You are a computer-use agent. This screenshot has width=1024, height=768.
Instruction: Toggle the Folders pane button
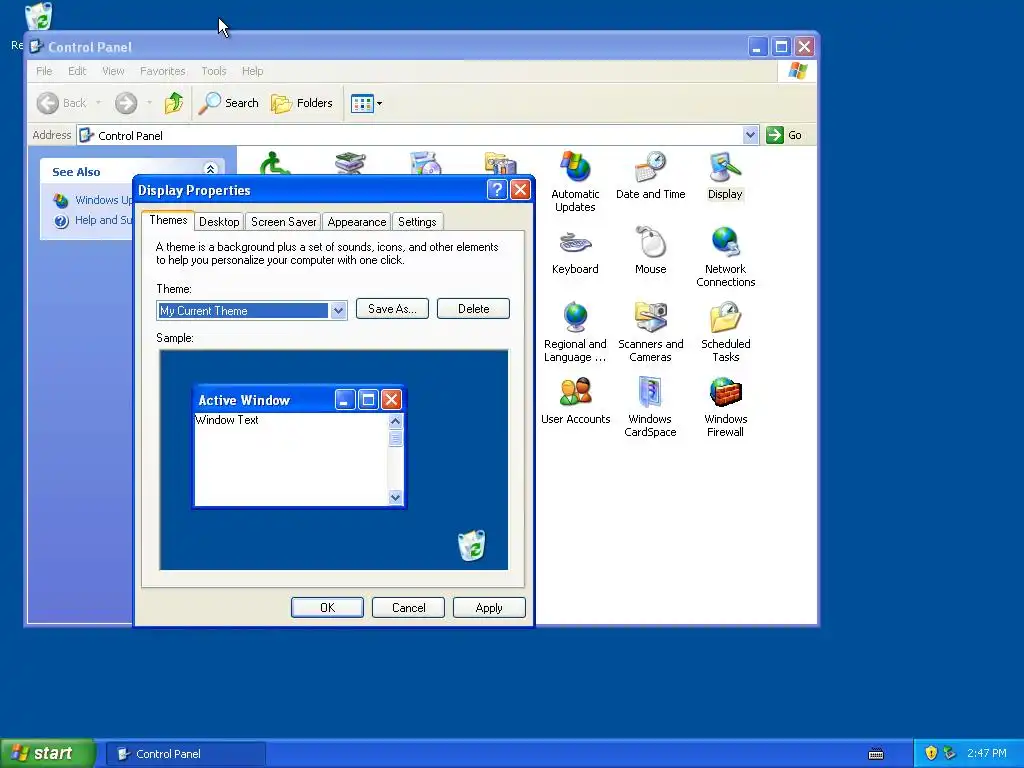pyautogui.click(x=302, y=103)
